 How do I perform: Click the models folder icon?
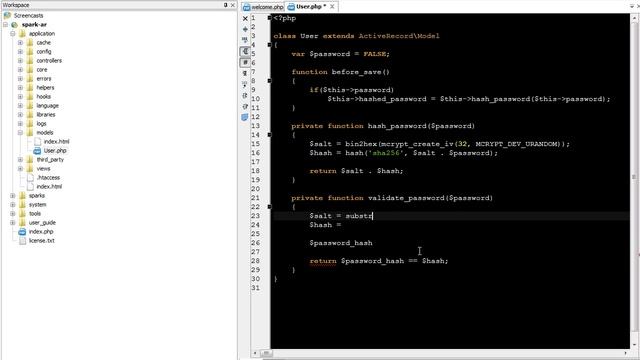click(30, 133)
